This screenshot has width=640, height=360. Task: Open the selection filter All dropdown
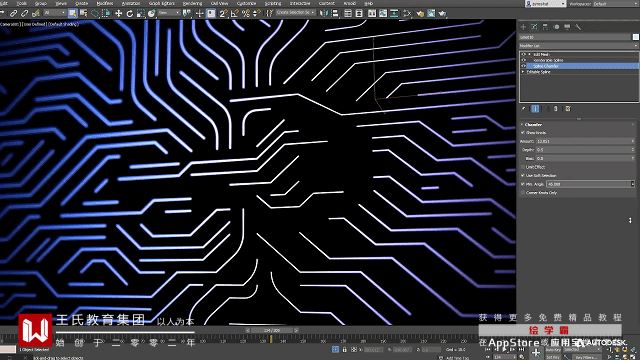pyautogui.click(x=55, y=13)
